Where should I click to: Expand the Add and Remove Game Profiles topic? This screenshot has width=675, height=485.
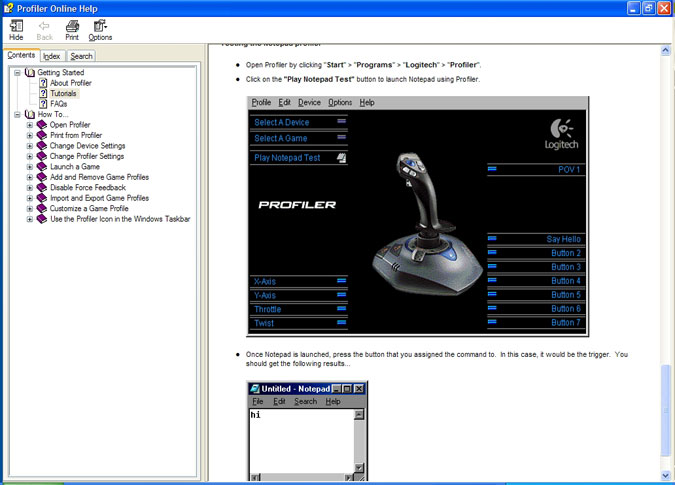30,177
